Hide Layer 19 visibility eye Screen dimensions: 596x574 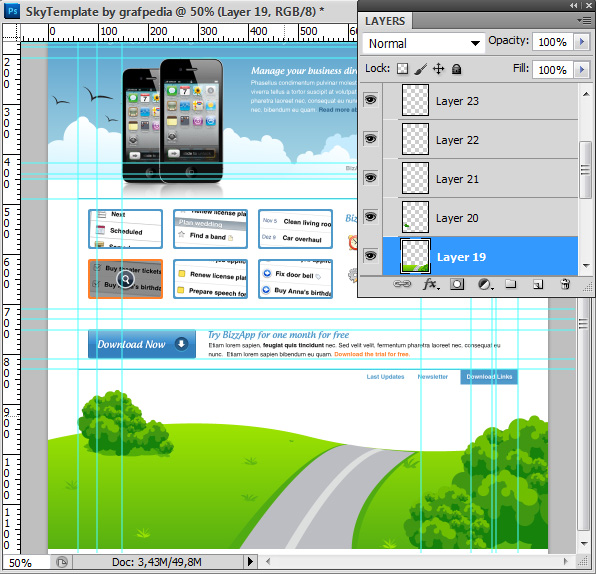(371, 255)
